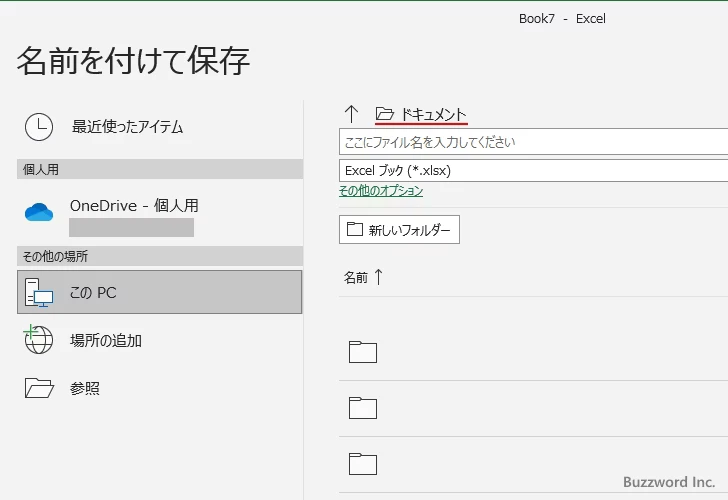Open the 参照 browse dialog
728x500 pixels.
[159, 388]
